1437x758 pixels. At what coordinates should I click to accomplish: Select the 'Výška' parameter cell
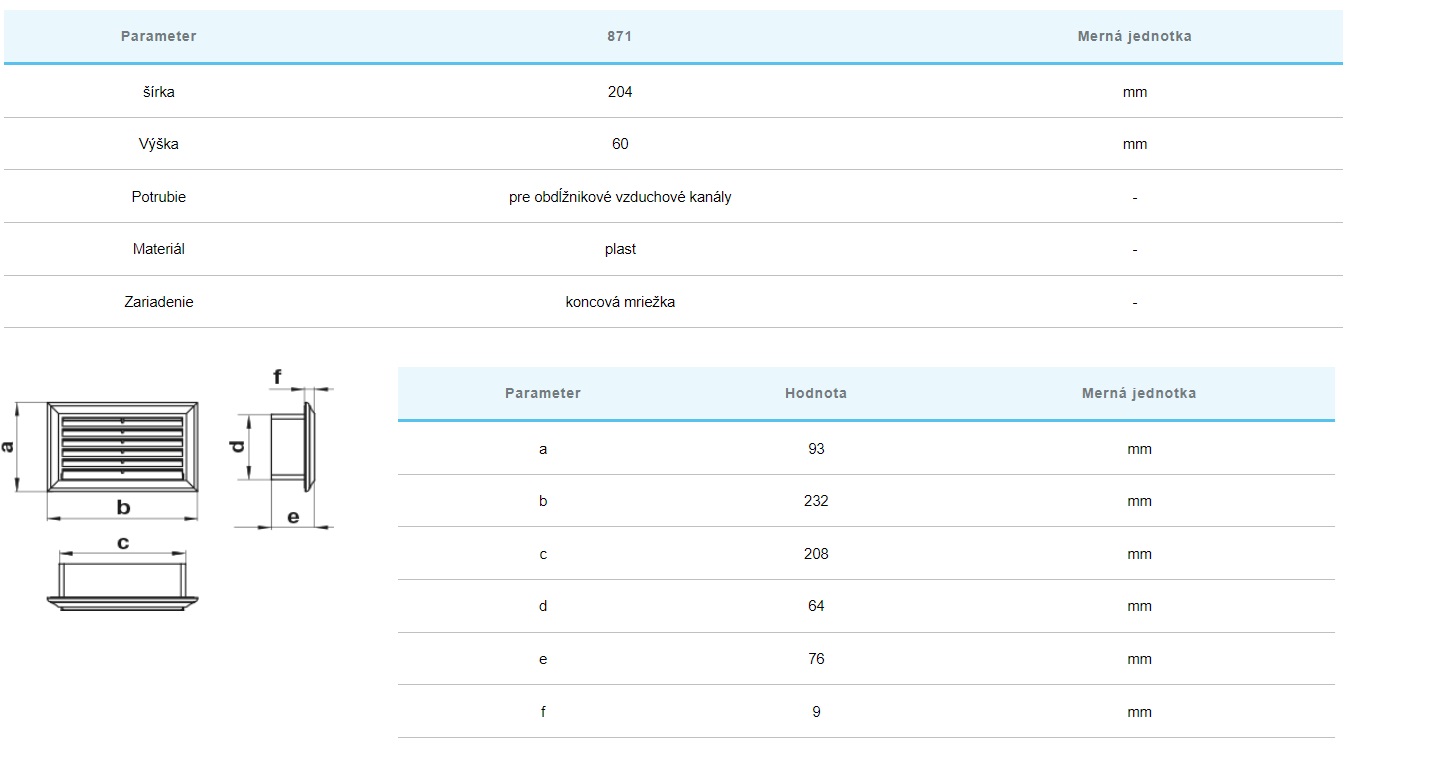pos(158,144)
